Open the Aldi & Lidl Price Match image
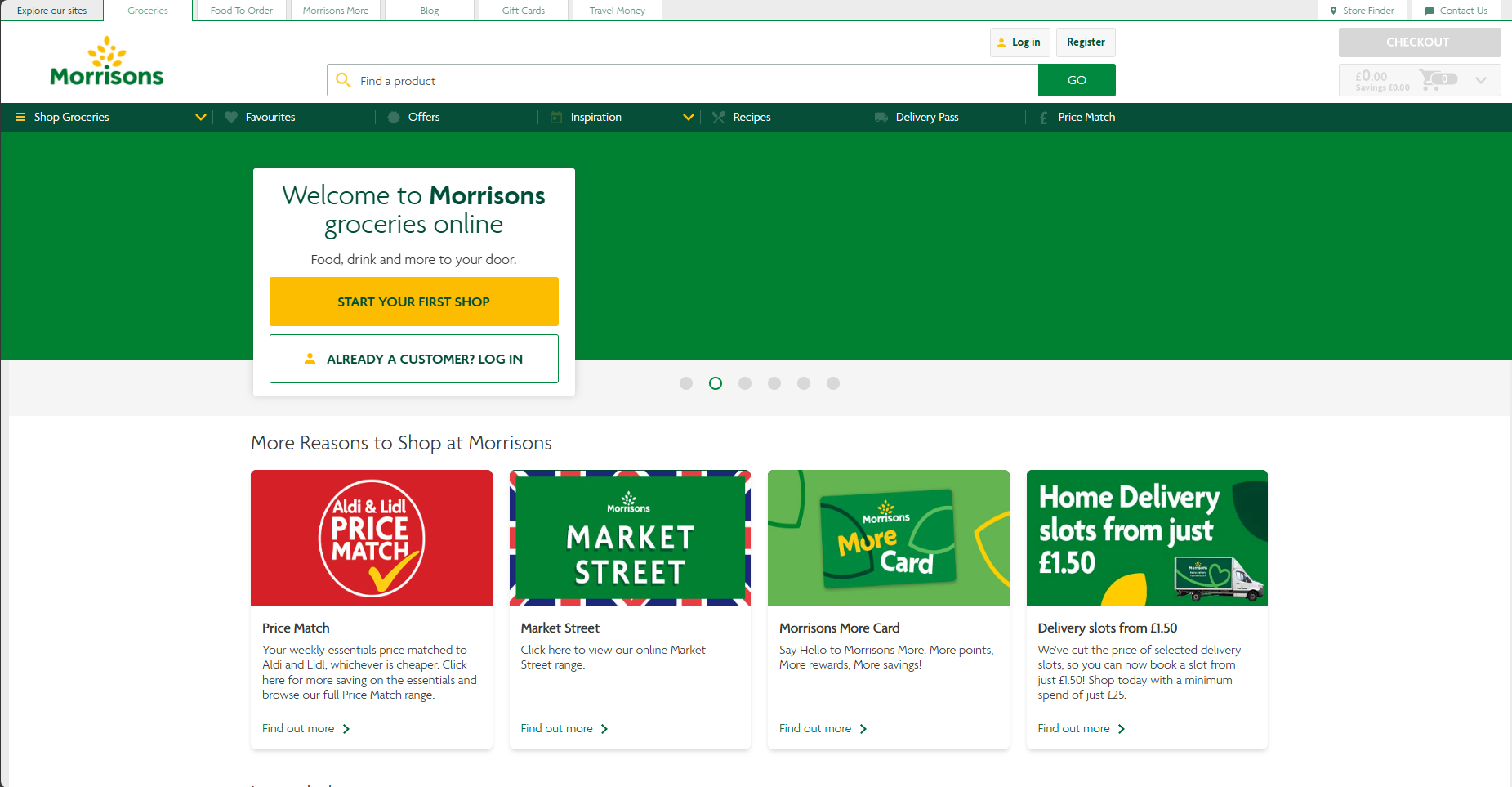Screen dimensions: 1512x787 pos(372,538)
